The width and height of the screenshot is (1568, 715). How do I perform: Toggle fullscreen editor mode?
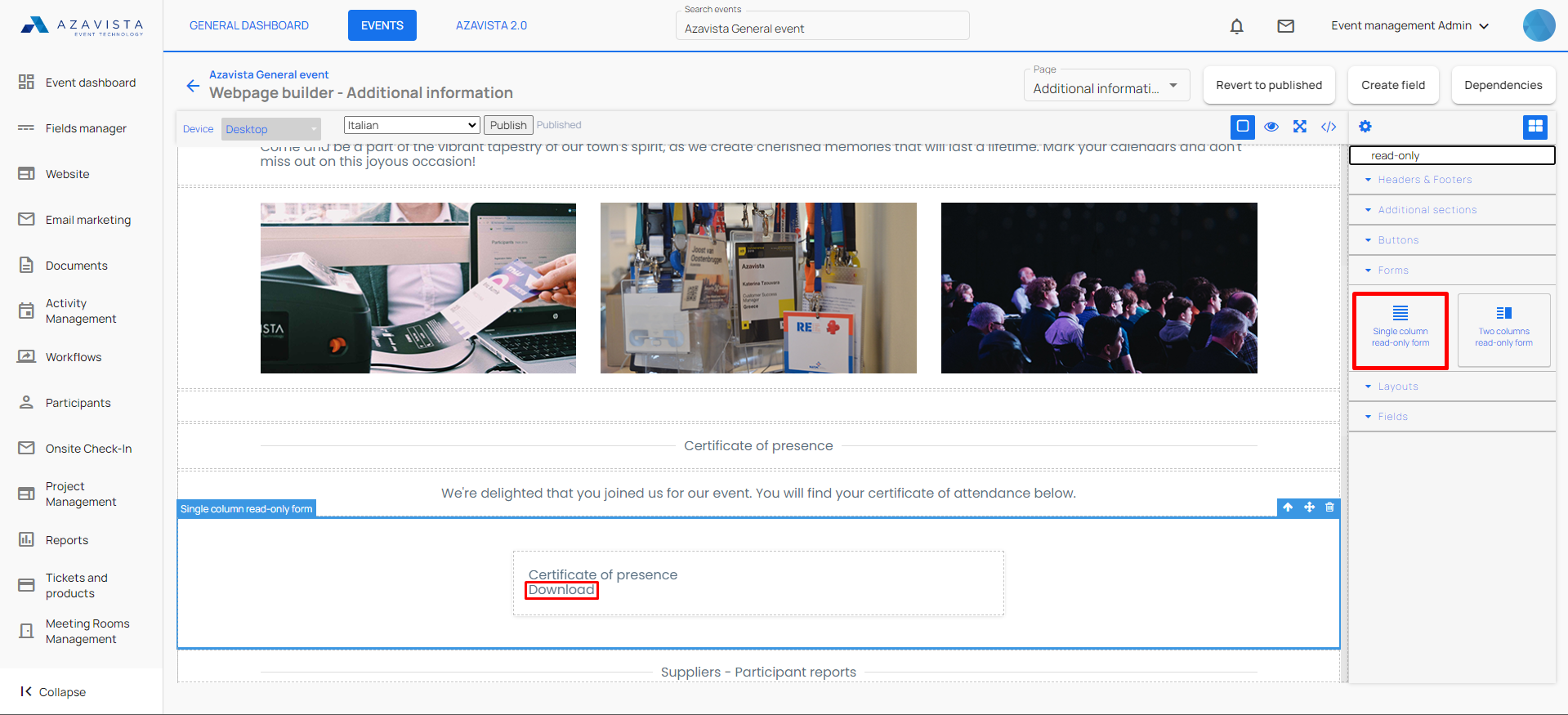click(1300, 127)
